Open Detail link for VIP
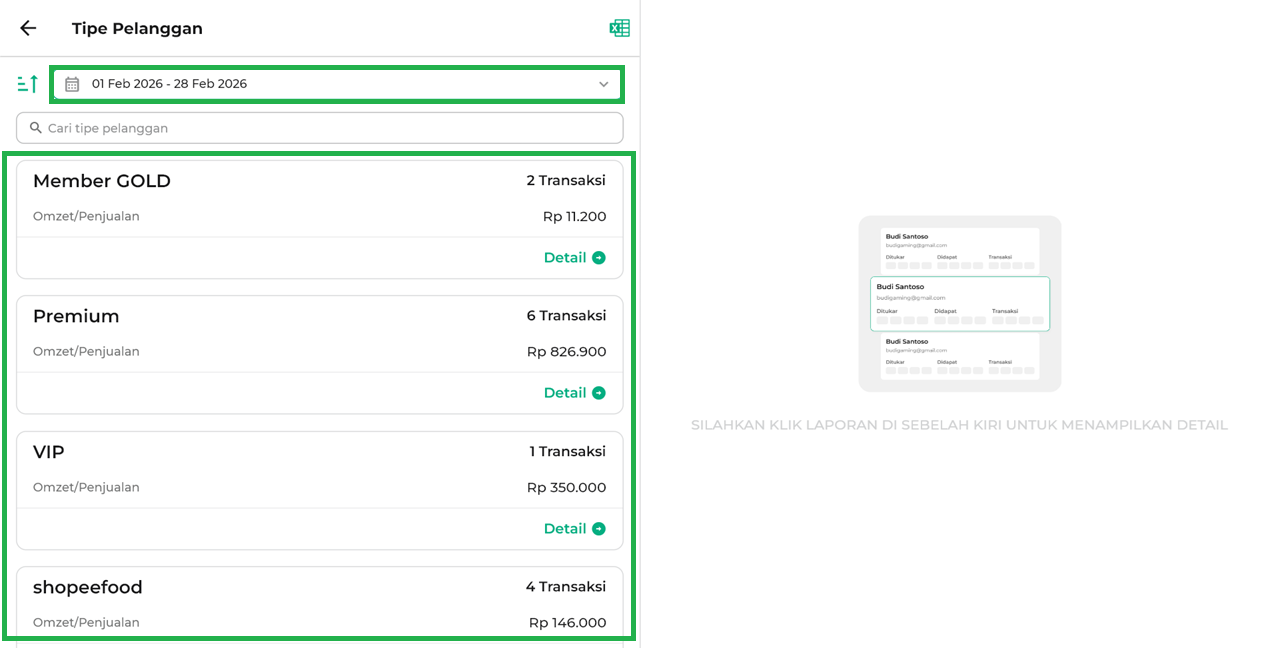This screenshot has height=648, width=1262. click(x=564, y=529)
